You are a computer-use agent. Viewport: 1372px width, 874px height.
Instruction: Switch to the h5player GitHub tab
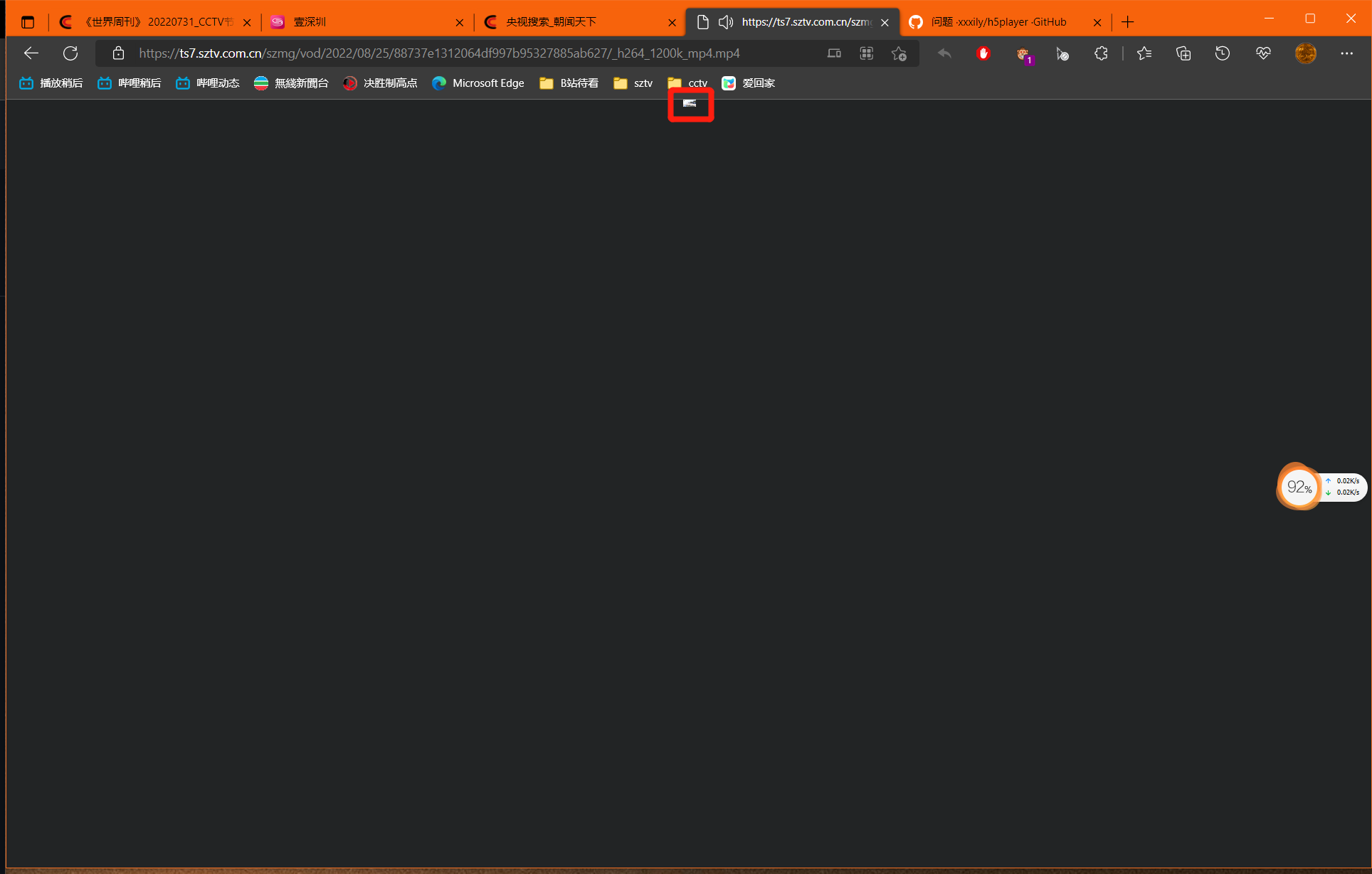click(996, 22)
